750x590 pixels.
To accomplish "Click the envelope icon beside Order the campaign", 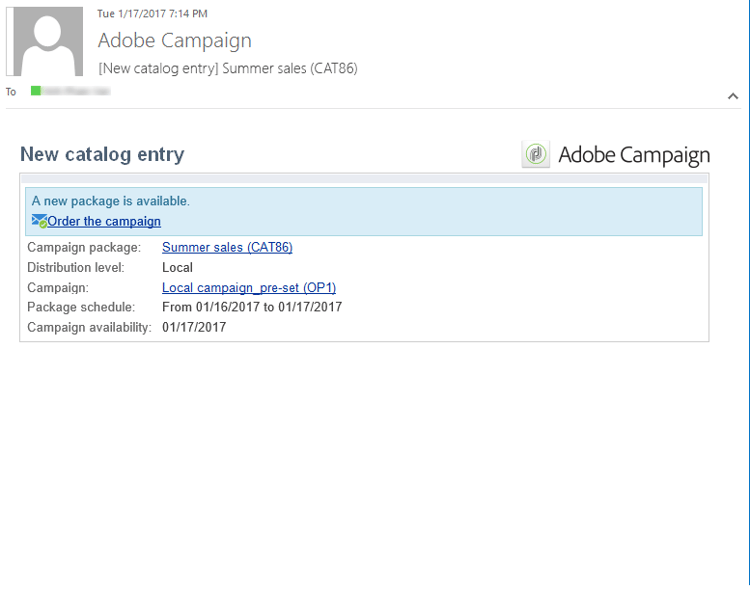I will click(39, 221).
